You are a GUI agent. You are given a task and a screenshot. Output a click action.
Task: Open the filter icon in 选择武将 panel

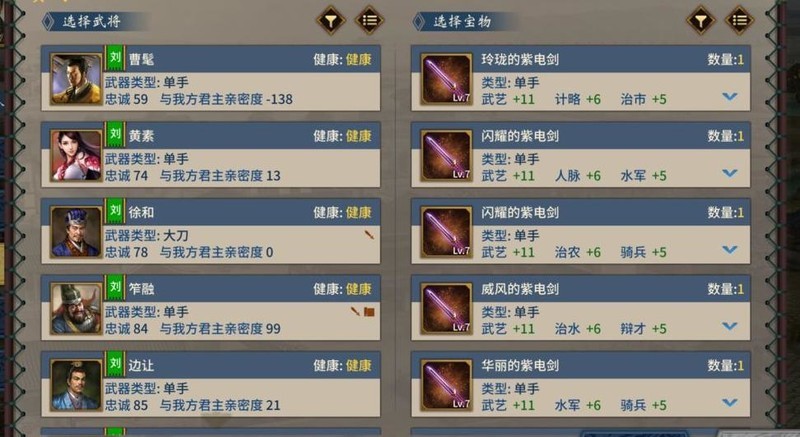(x=331, y=20)
